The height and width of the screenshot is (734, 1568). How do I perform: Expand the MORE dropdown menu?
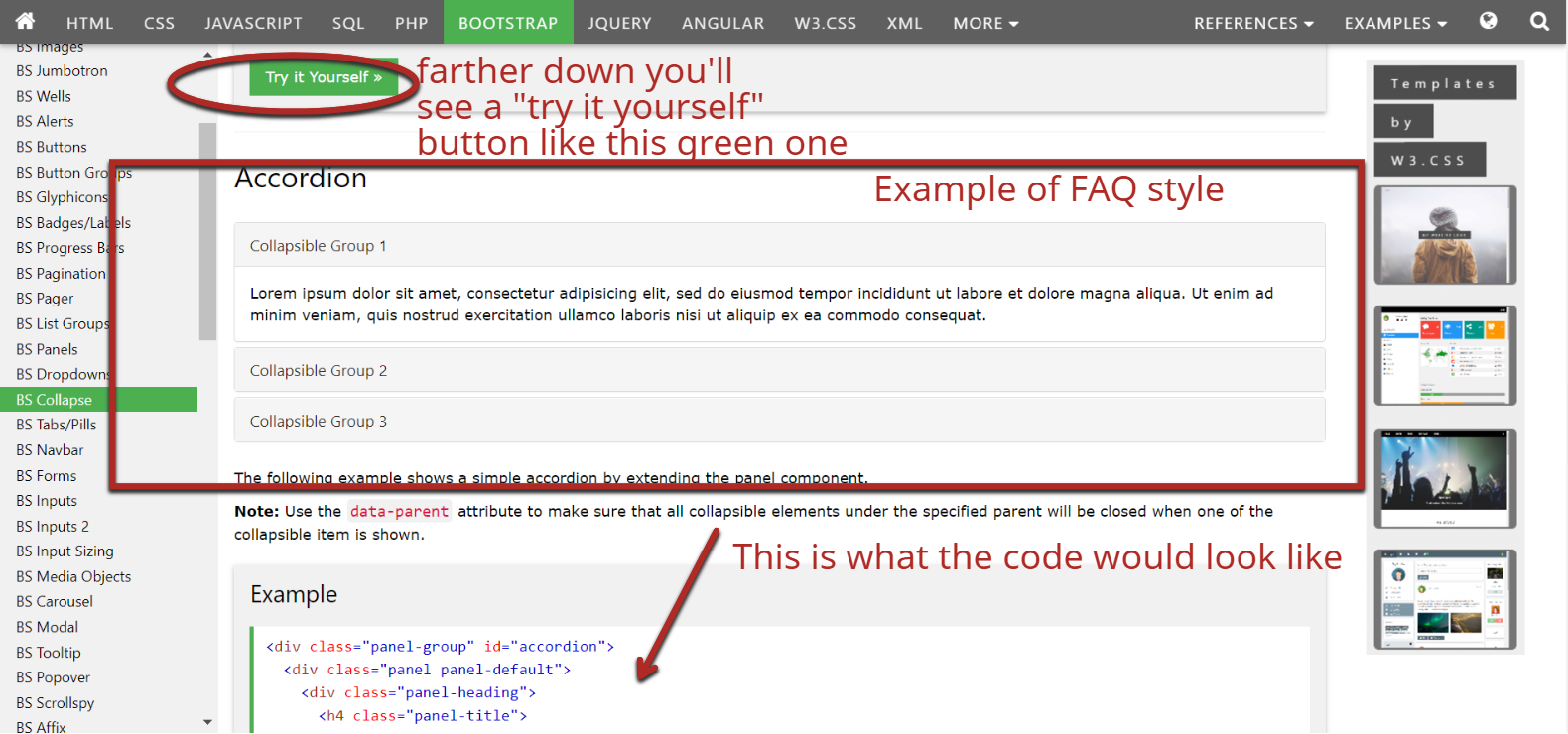tap(985, 23)
